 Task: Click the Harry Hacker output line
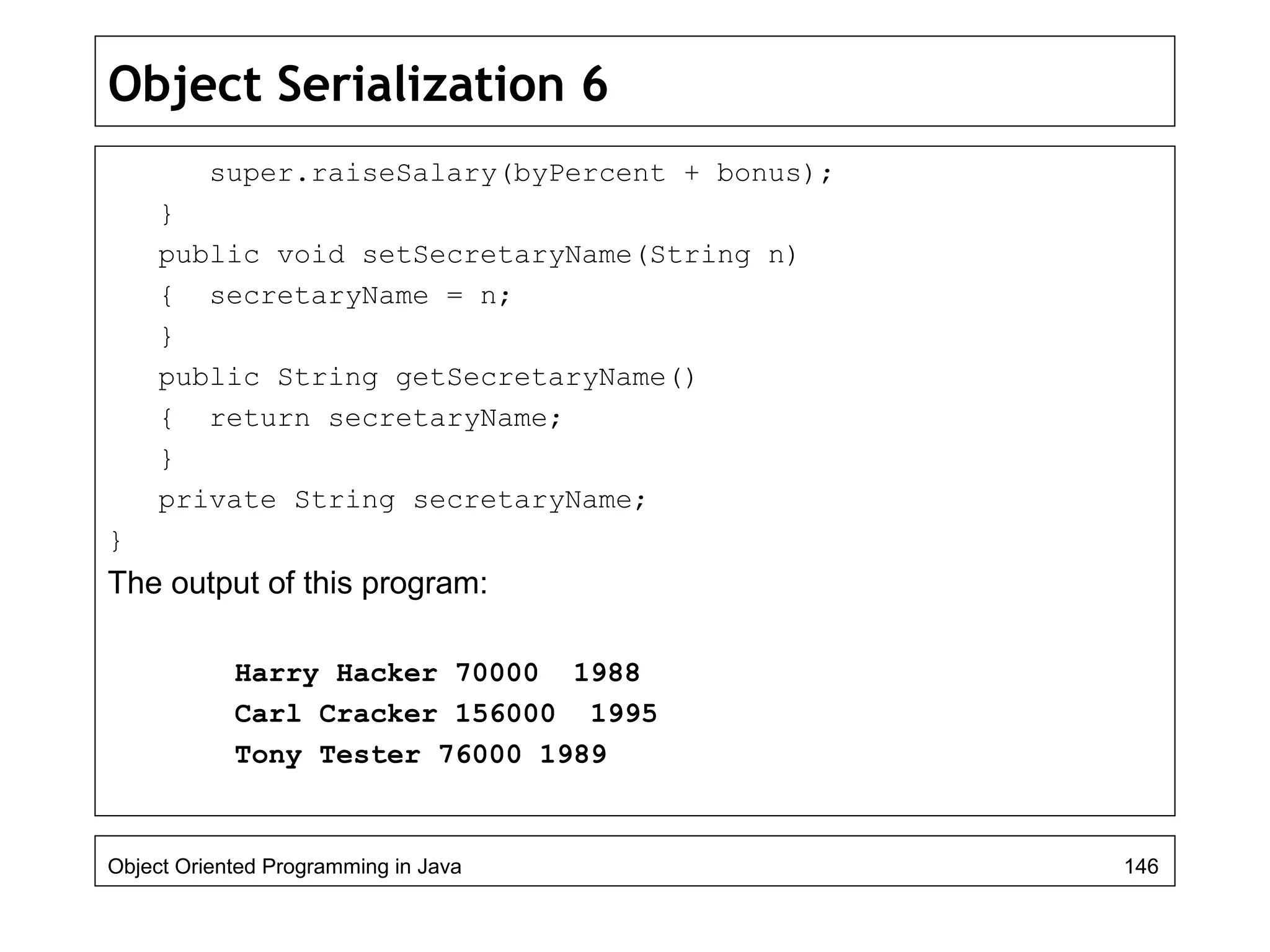coord(437,673)
